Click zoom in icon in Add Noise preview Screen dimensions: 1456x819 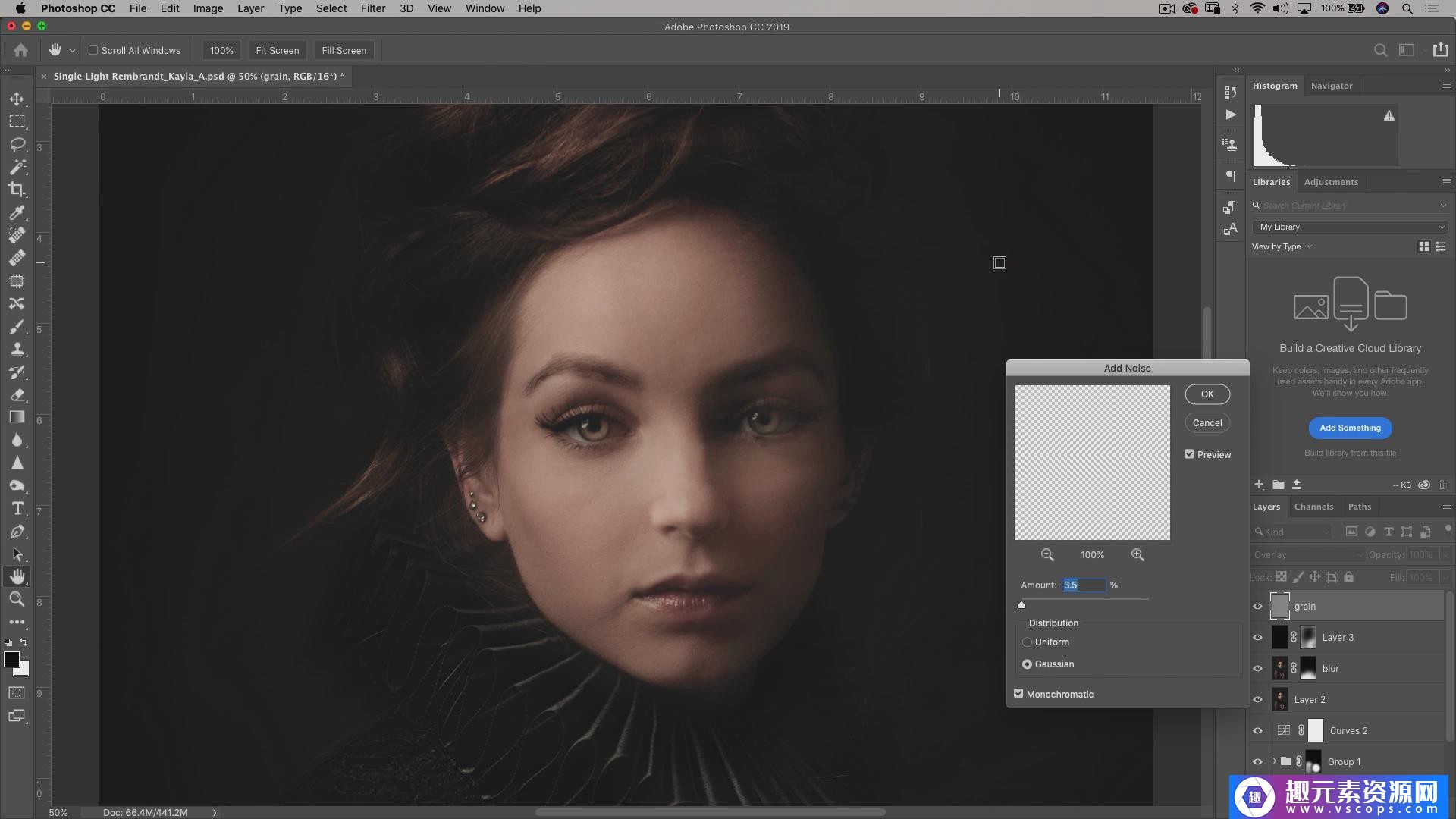point(1137,555)
